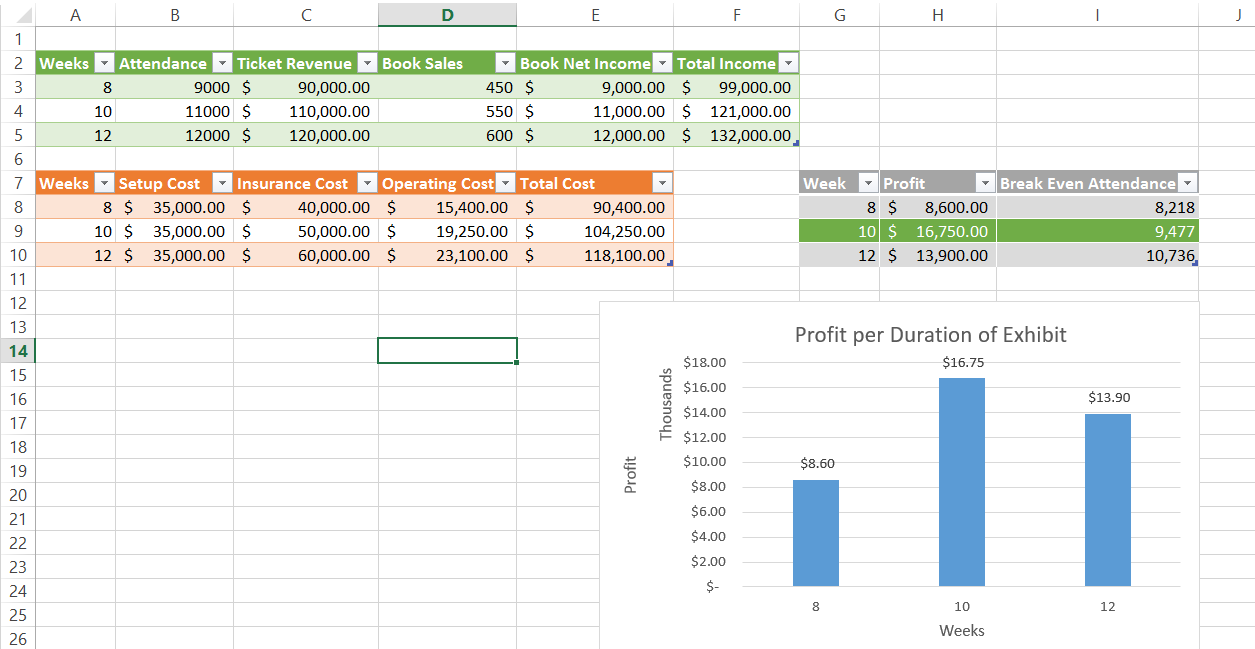Open the Profit column filter dropdown
This screenshot has height=649, width=1255.
(x=985, y=184)
